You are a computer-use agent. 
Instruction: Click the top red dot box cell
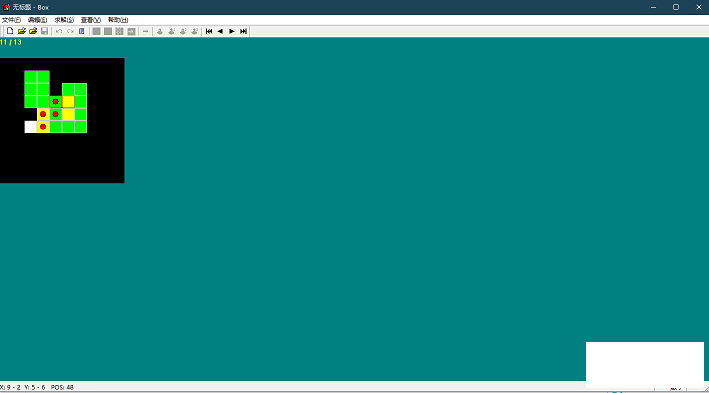[x=56, y=101]
